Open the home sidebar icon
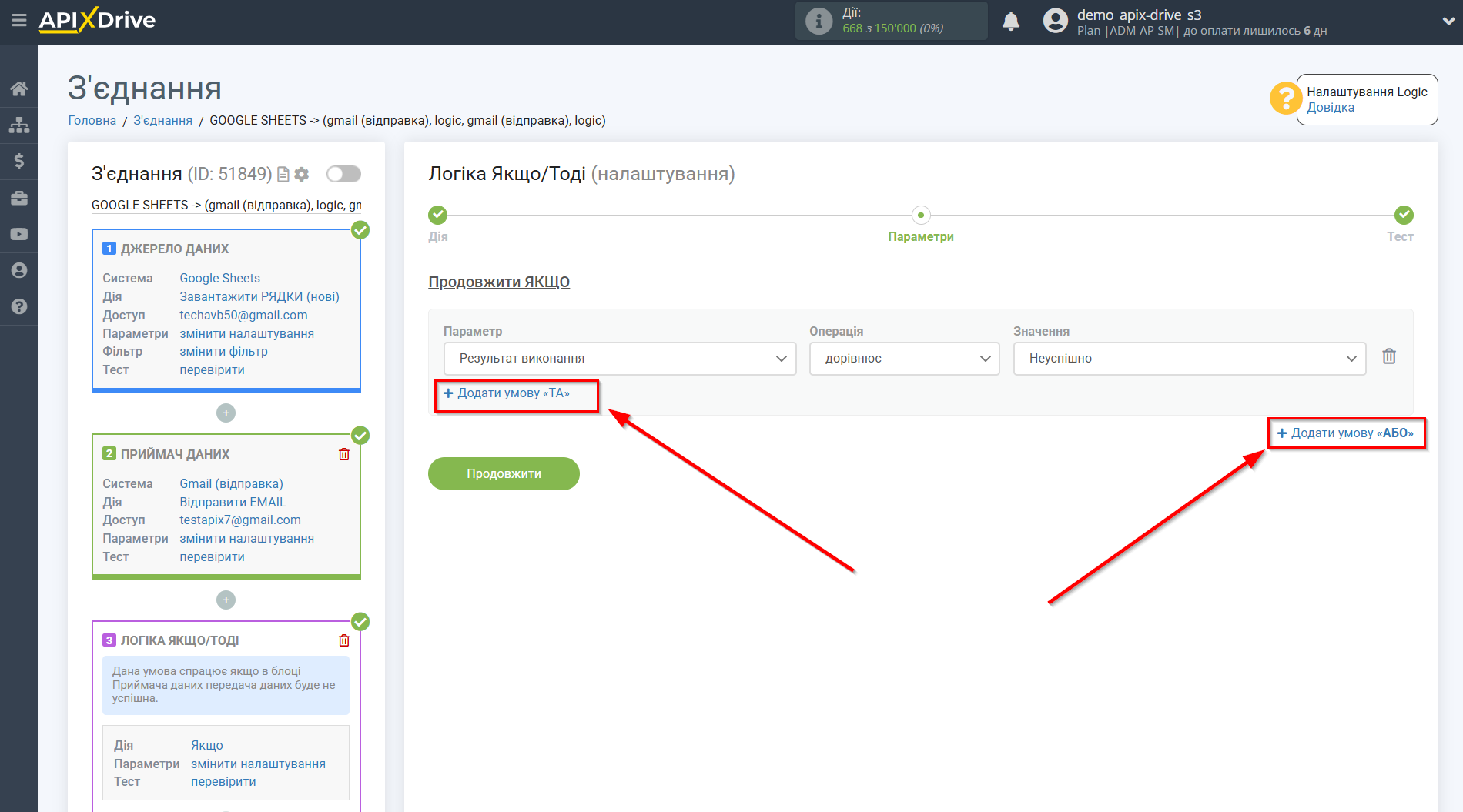 click(x=19, y=89)
